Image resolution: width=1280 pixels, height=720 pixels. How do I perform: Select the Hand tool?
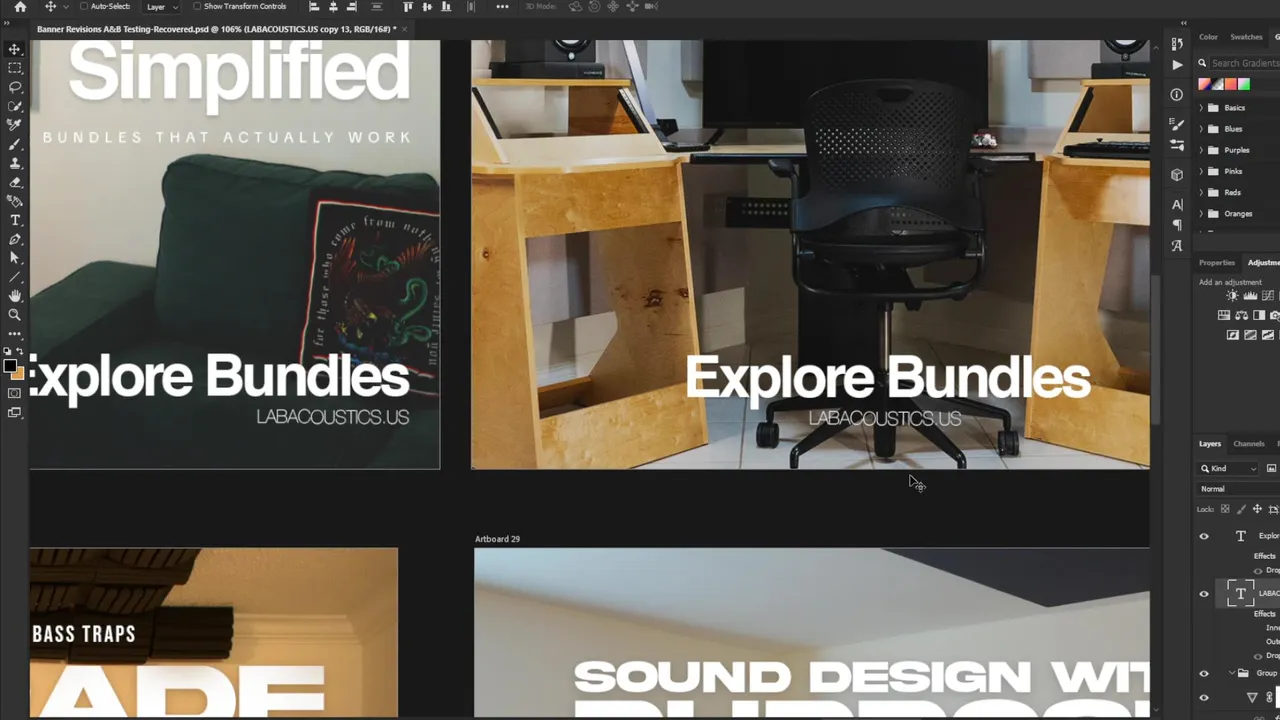click(x=15, y=296)
